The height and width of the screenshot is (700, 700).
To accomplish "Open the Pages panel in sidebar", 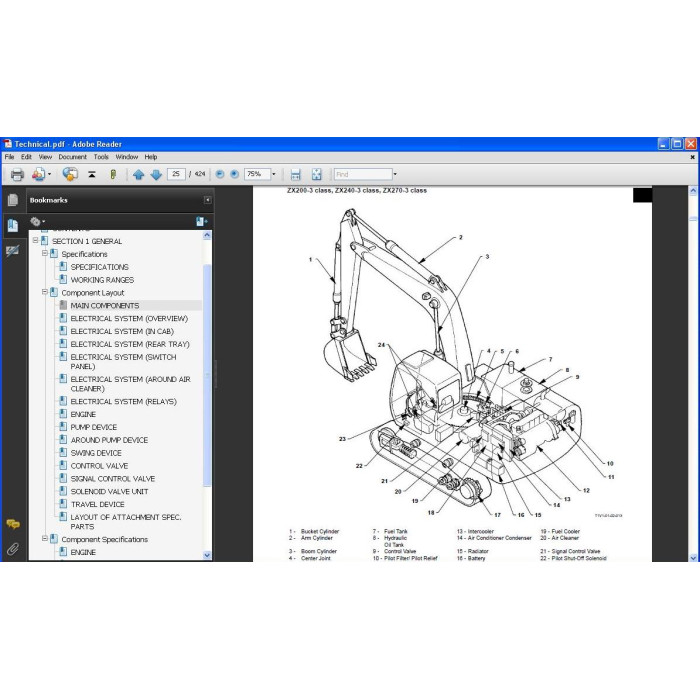I will (x=12, y=200).
